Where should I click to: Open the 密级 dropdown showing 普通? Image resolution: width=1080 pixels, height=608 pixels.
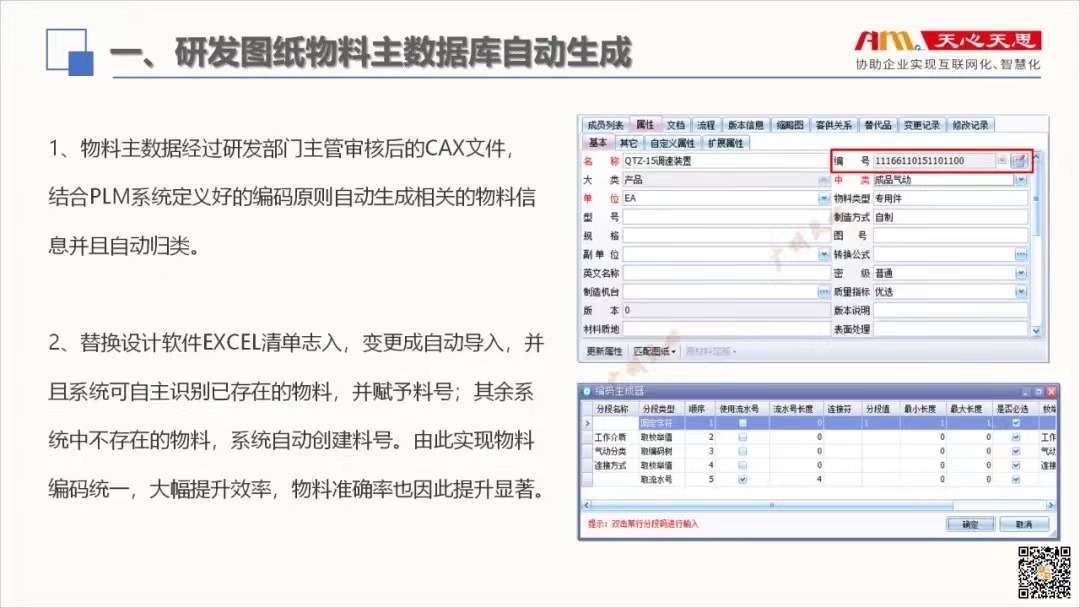coord(1021,273)
